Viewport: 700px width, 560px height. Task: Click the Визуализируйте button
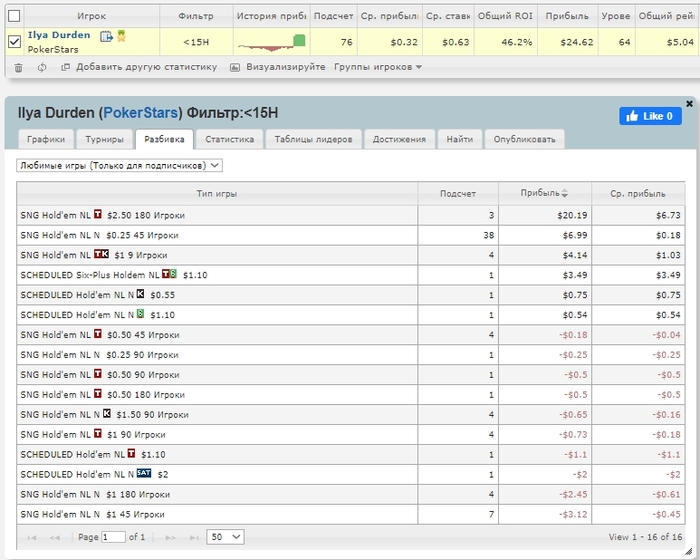286,67
